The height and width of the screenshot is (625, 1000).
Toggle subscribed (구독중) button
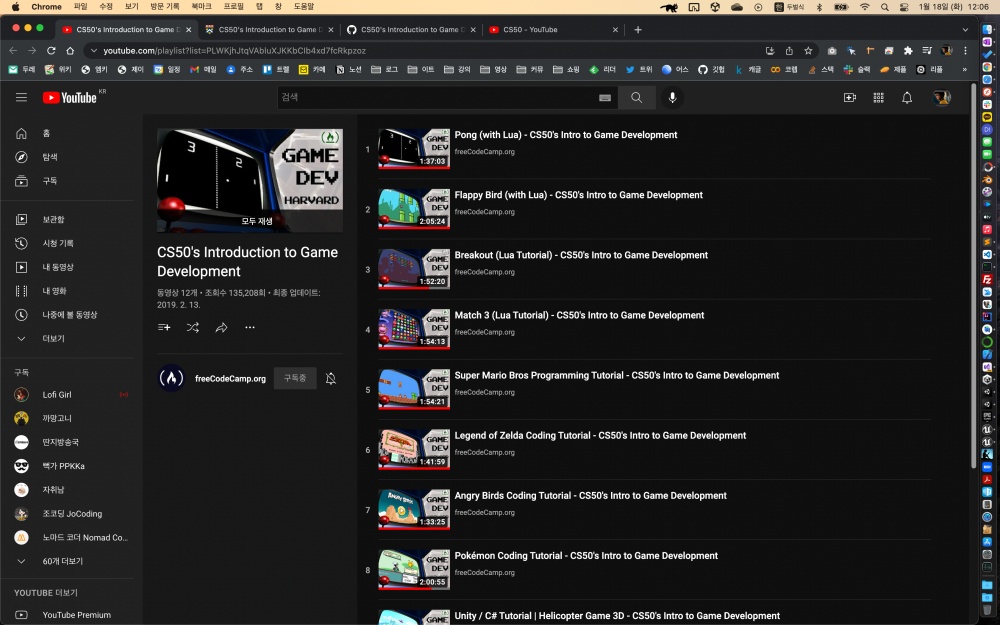coord(295,378)
